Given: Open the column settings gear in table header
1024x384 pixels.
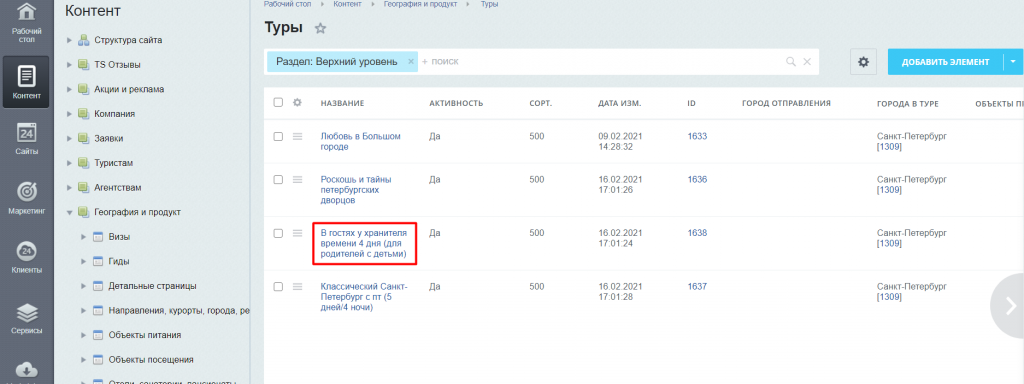Looking at the screenshot, I should [x=297, y=103].
